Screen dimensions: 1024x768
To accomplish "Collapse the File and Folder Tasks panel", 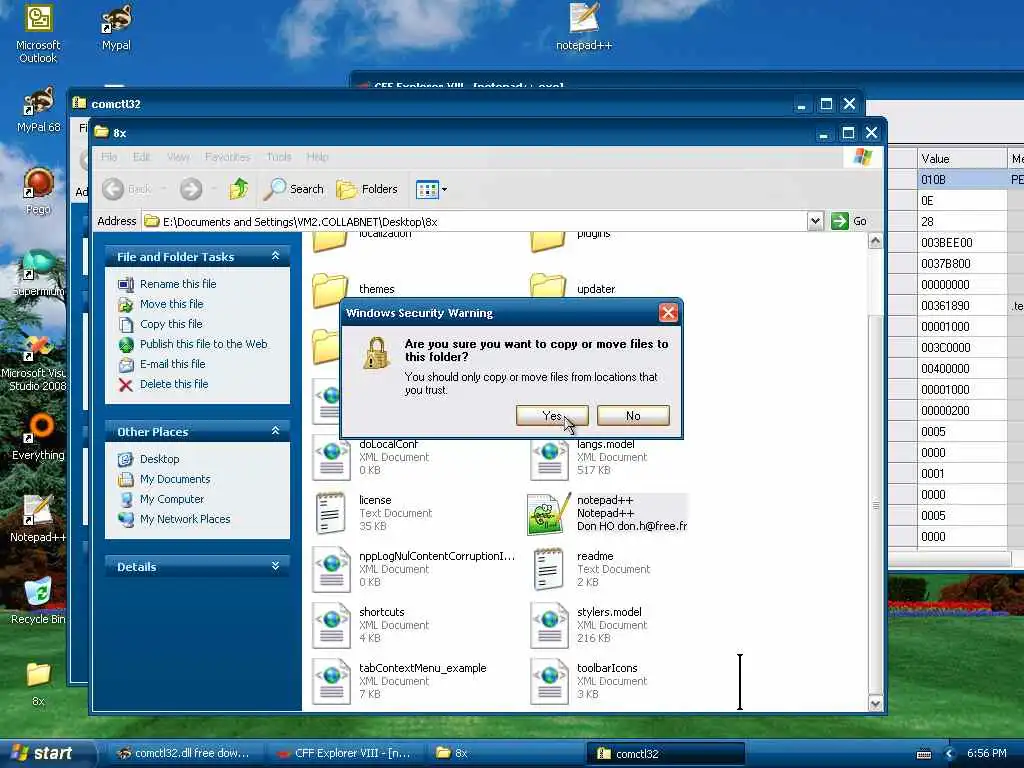I will point(275,256).
